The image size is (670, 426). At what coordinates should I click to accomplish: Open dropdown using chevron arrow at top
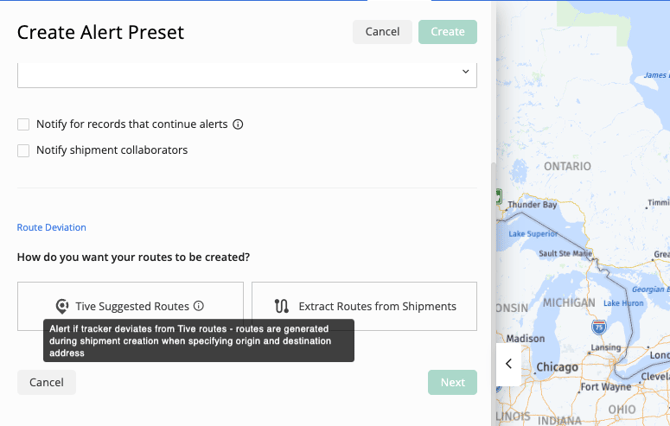pos(465,72)
